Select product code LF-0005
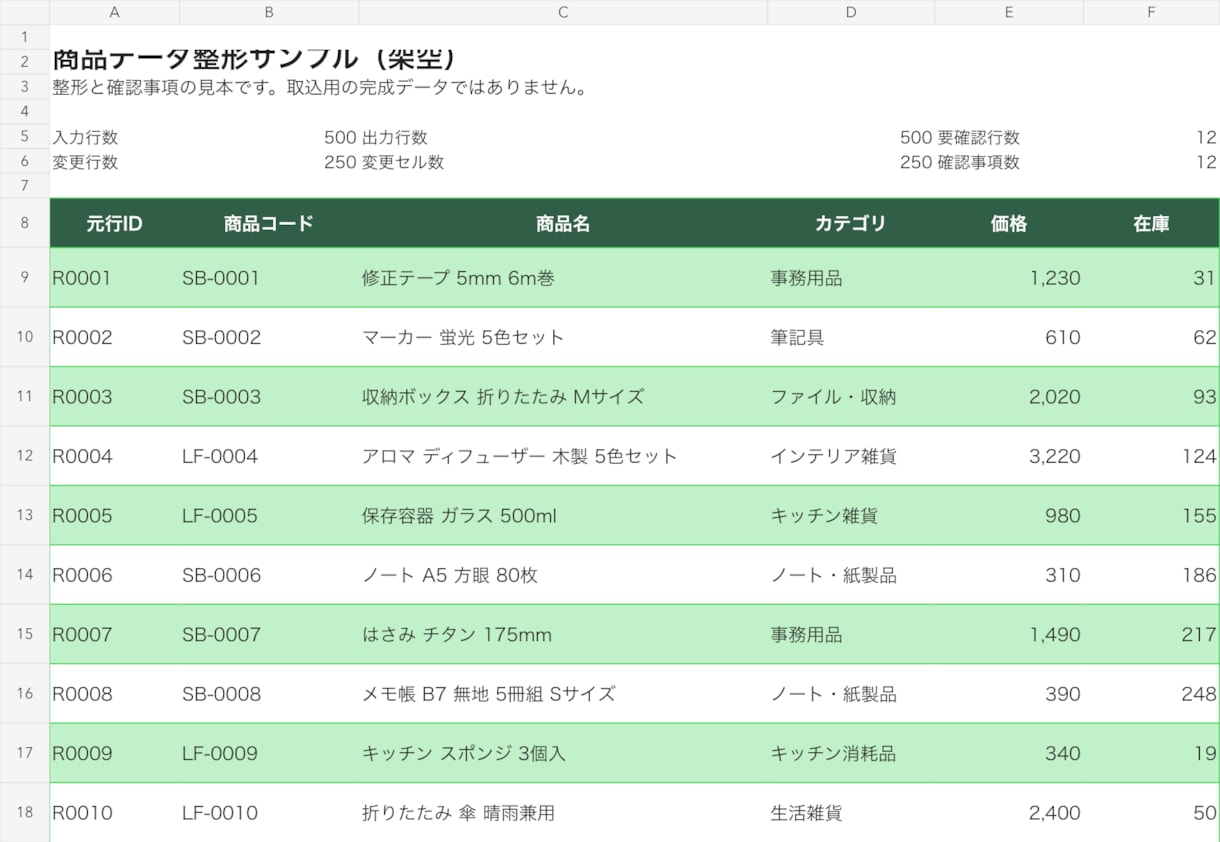Viewport: 1220px width, 842px height. (269, 515)
